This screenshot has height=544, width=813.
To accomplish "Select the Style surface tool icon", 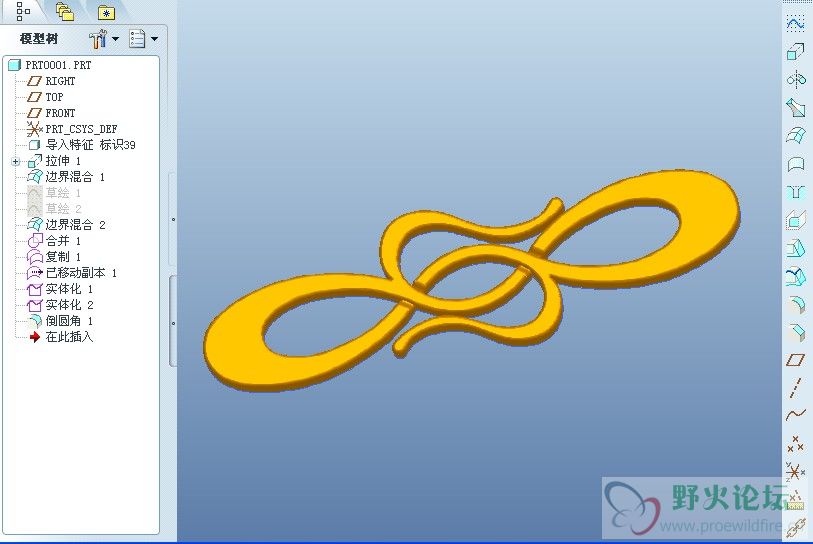I will 795,23.
